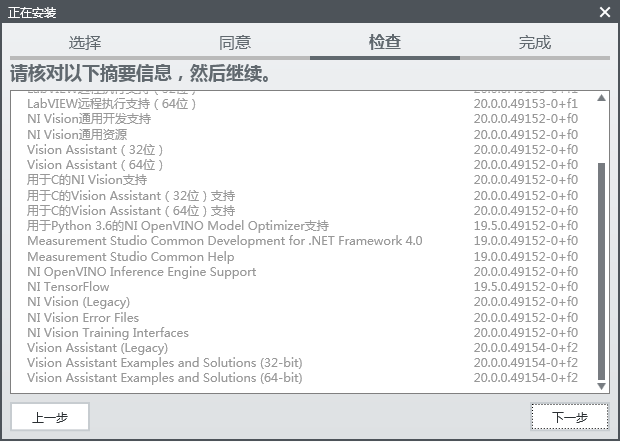This screenshot has height=442, width=620.
Task: Select NI Vision通用开发支持 entry
Action: coord(89,119)
